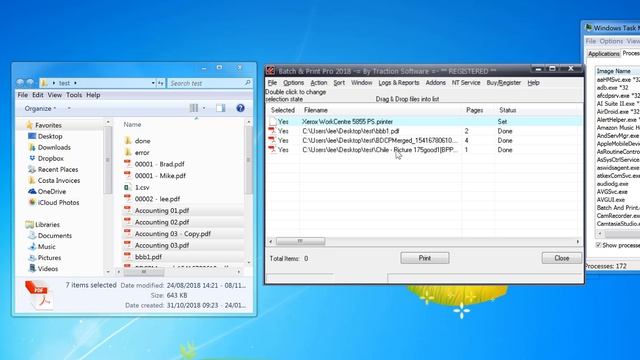Click the navigation pane vertical scrollbar thumb
Image resolution: width=640 pixels, height=360 pixels.
108,160
